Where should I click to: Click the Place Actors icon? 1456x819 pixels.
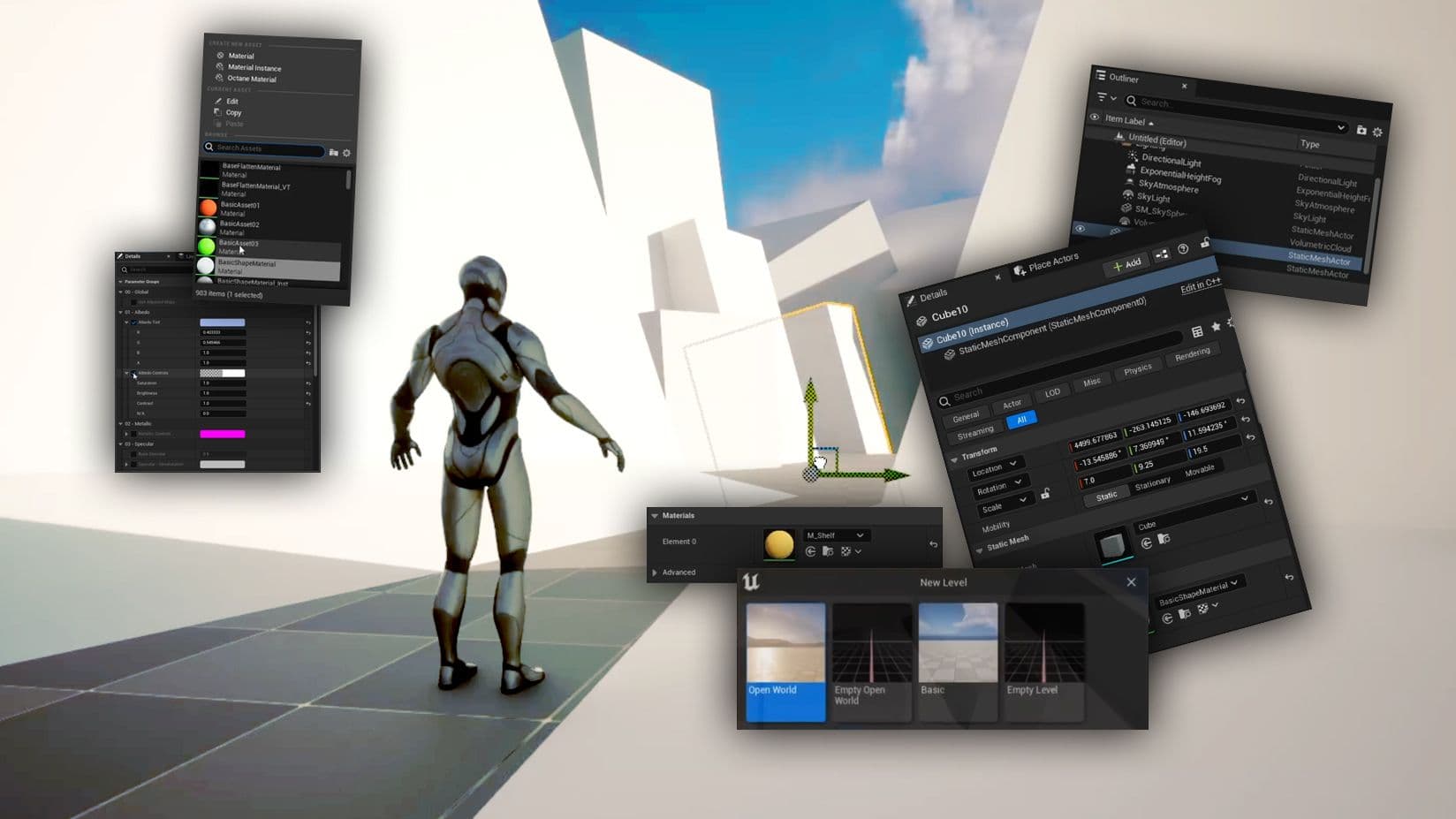[1020, 269]
